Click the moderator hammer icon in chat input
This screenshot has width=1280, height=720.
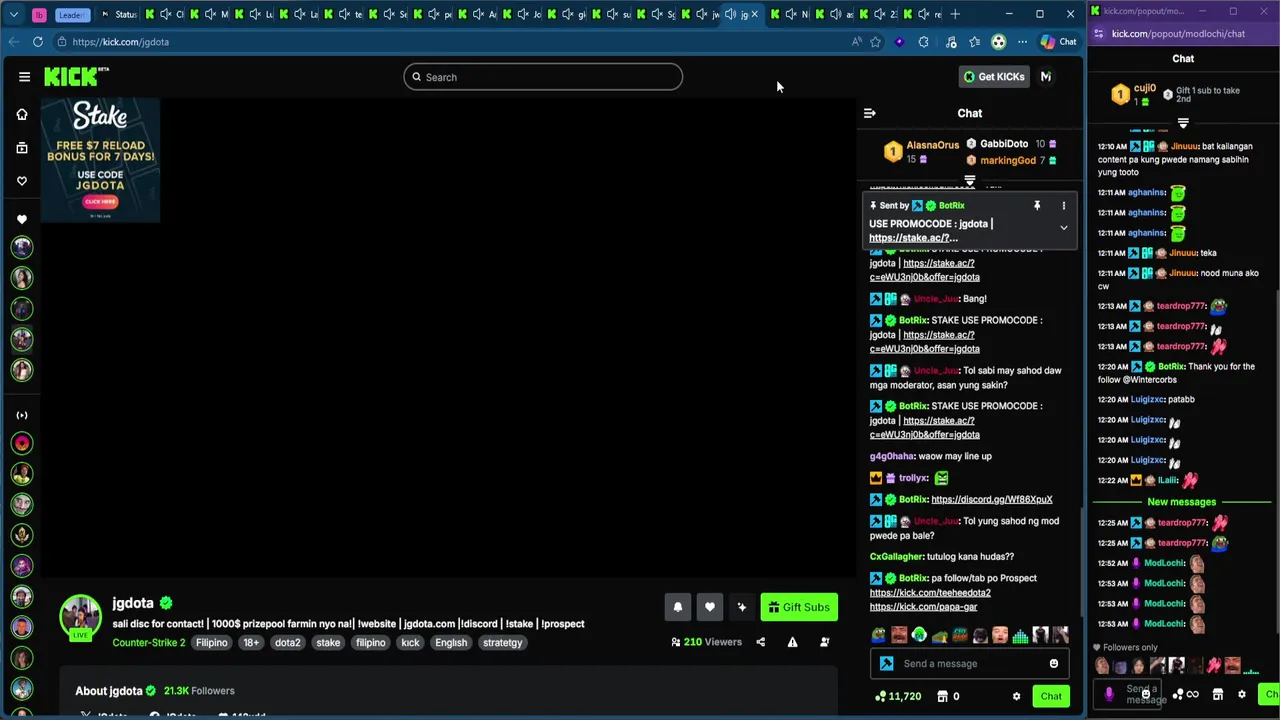(886, 664)
